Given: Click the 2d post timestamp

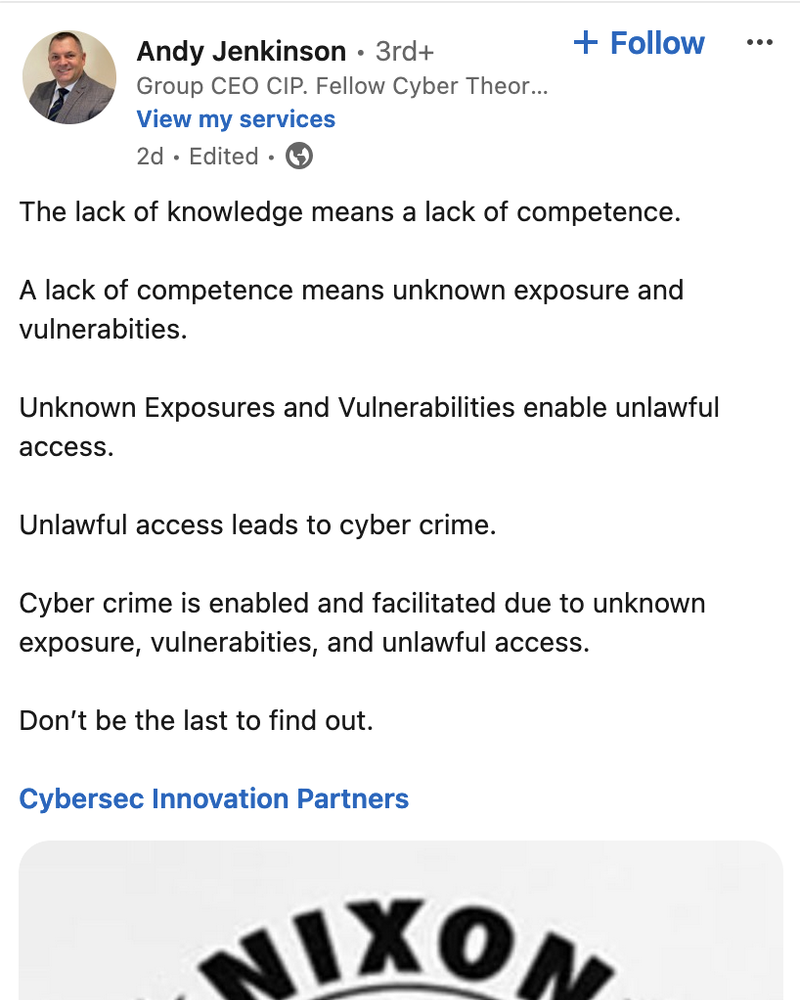Looking at the screenshot, I should [x=150, y=156].
